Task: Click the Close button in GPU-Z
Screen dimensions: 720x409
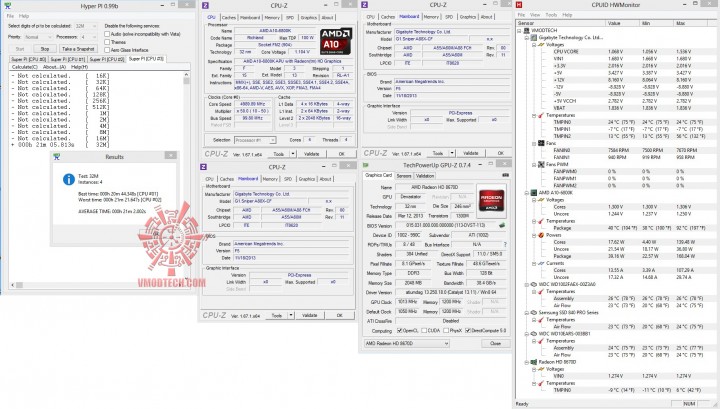Action: point(495,343)
